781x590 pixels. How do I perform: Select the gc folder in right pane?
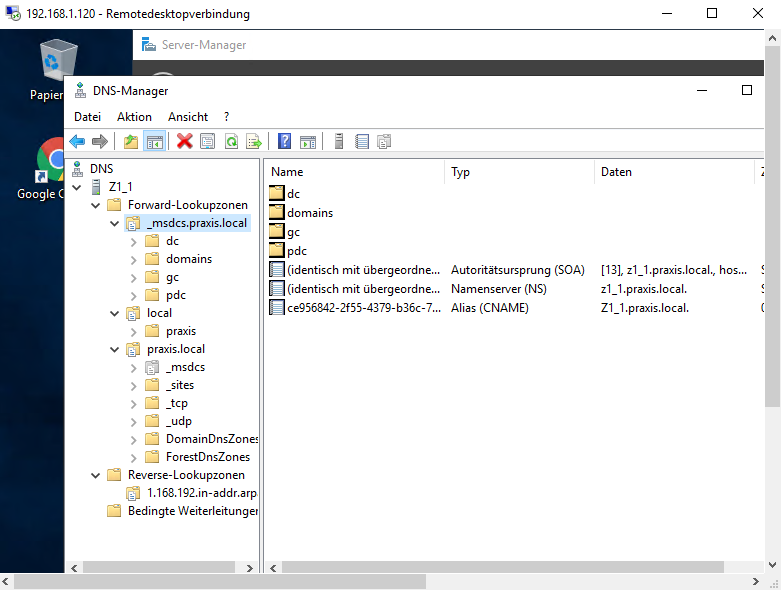click(x=285, y=232)
